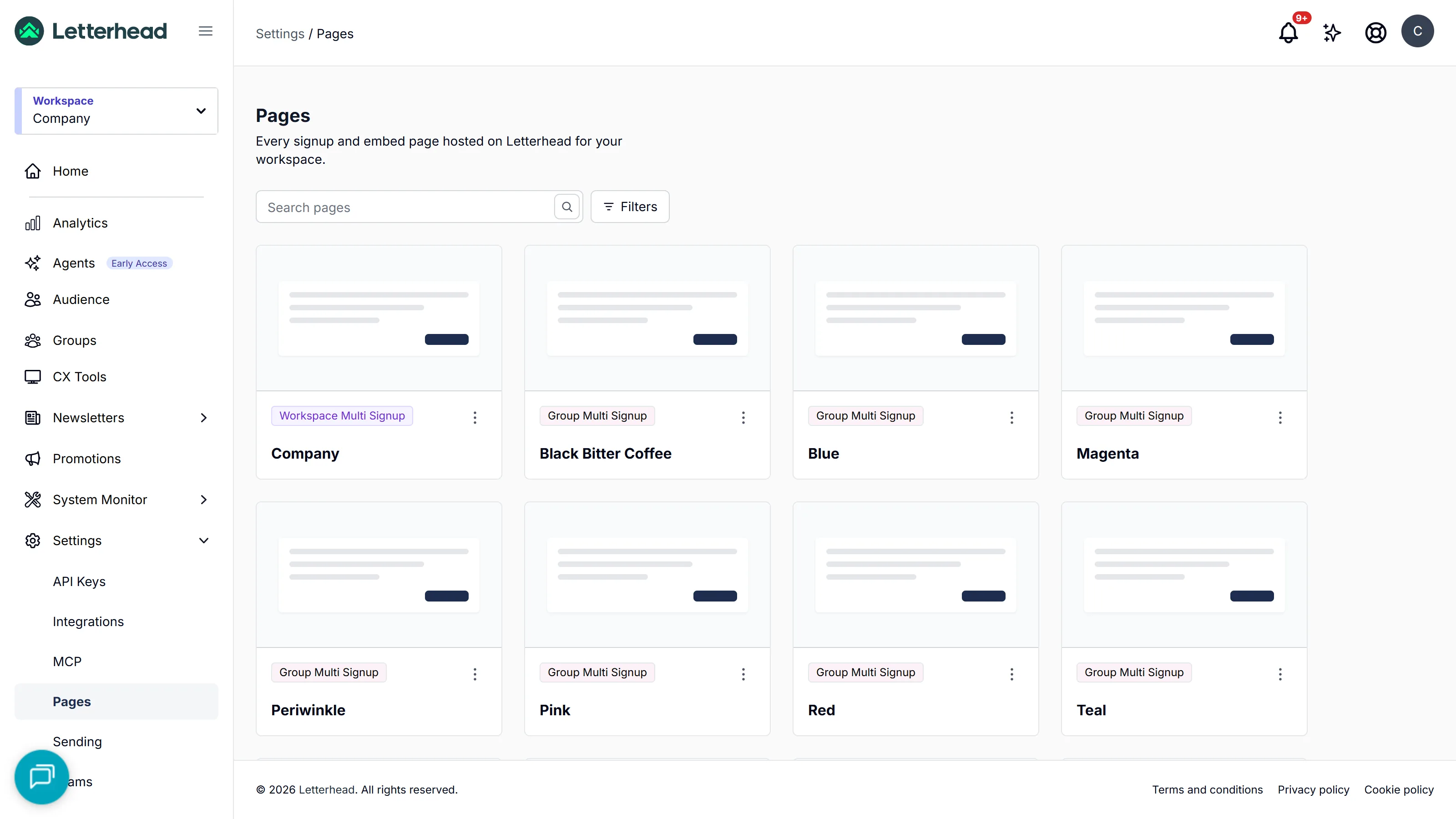1456x819 pixels.
Task: Open AI sparkle assistant icon in header
Action: 1332,32
